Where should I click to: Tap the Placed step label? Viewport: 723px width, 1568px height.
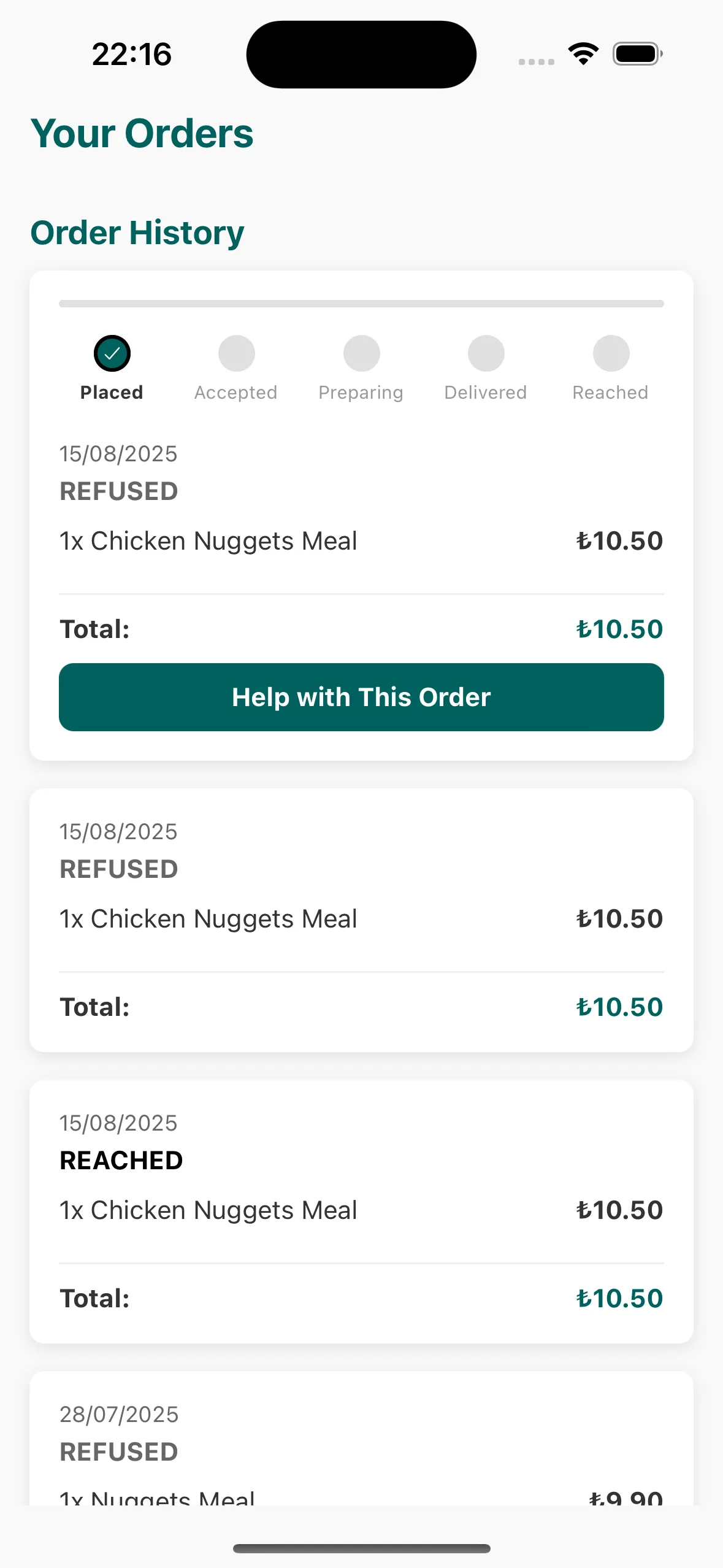point(112,393)
